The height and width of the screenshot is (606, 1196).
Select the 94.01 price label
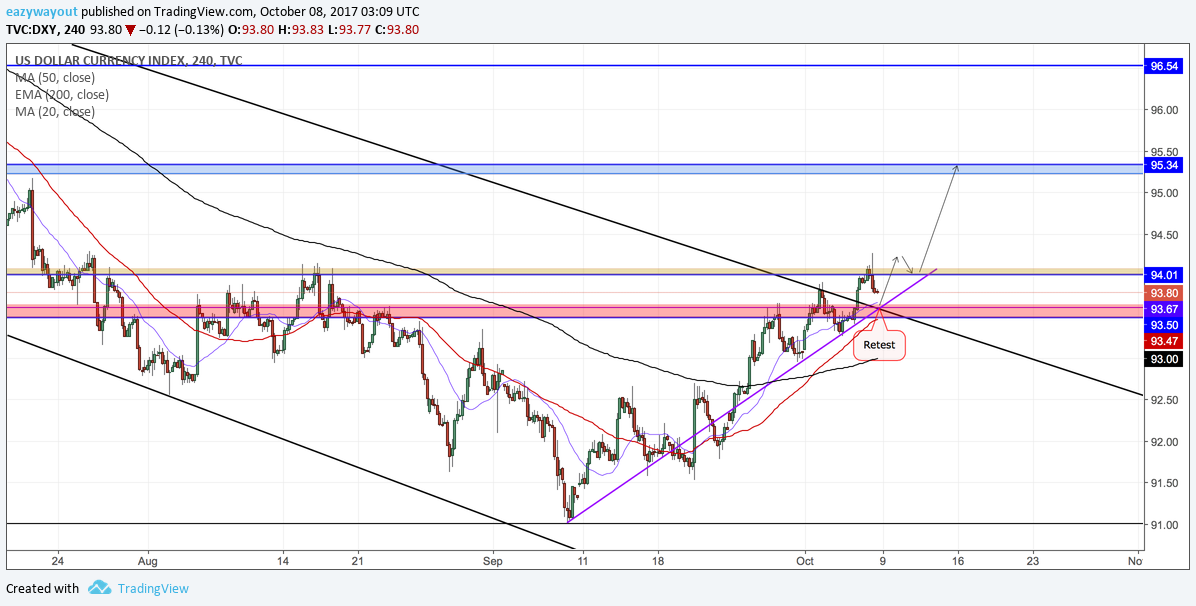click(1165, 275)
